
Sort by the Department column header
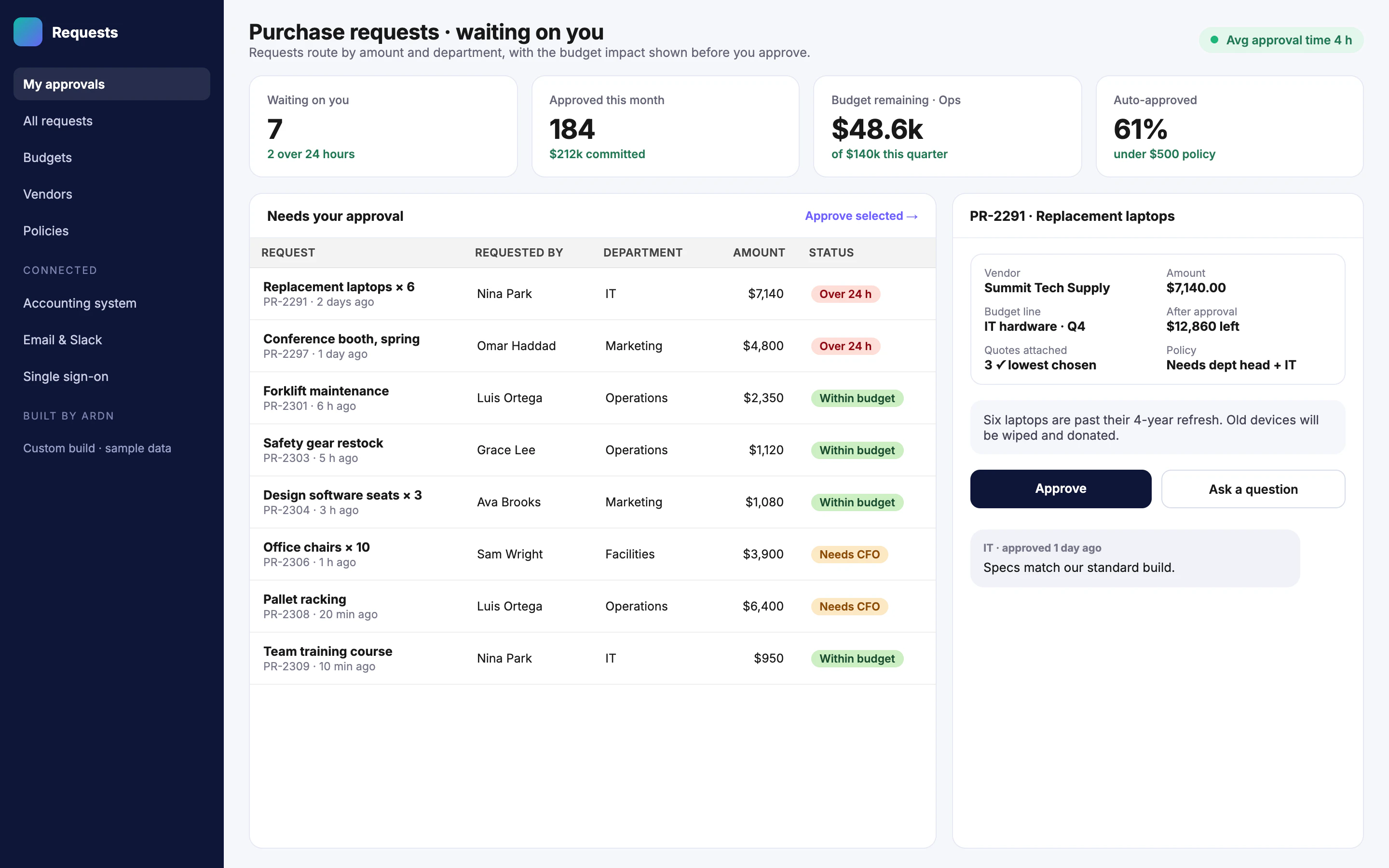click(x=643, y=253)
